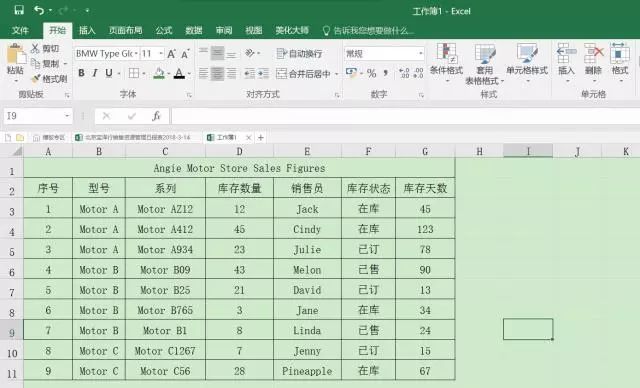
Task: Switch to the Page Layout (页面布局) tab
Action: click(x=125, y=30)
